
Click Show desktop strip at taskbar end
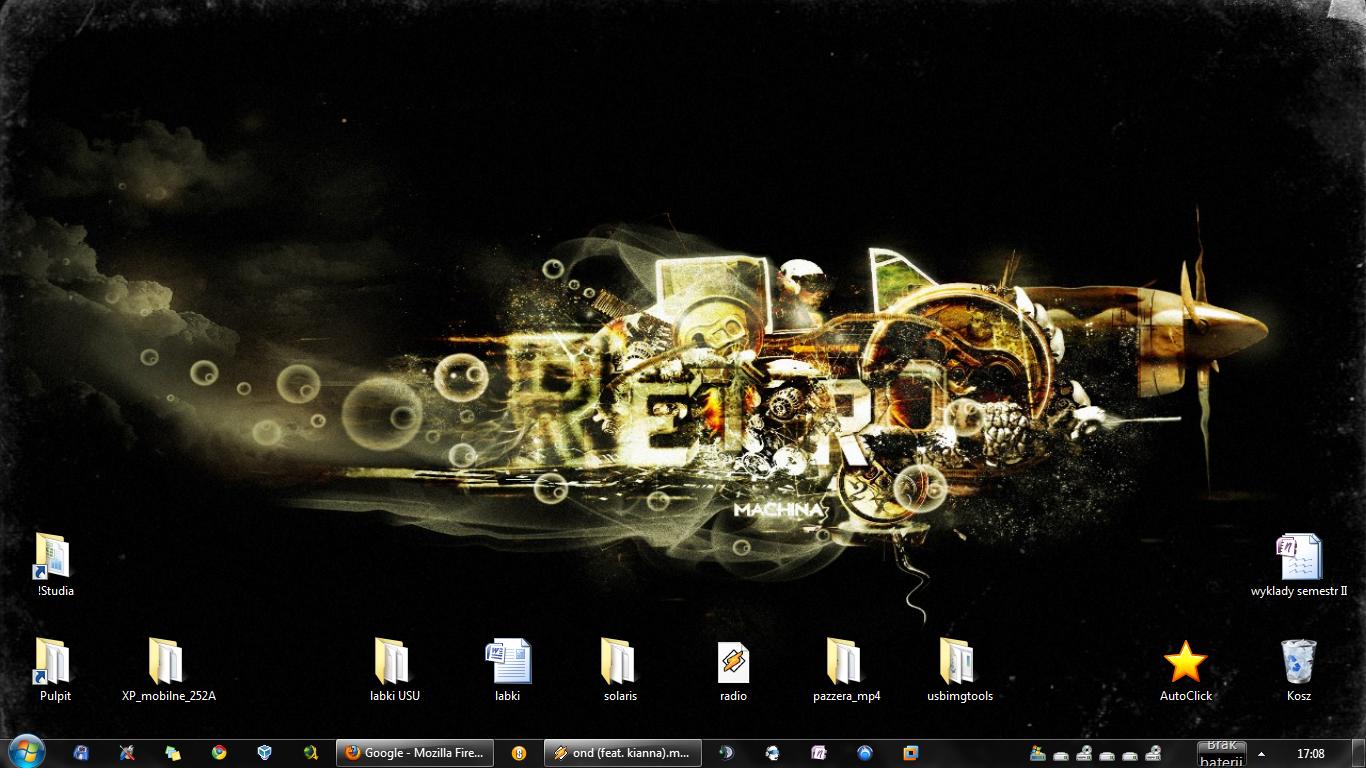(1360, 753)
